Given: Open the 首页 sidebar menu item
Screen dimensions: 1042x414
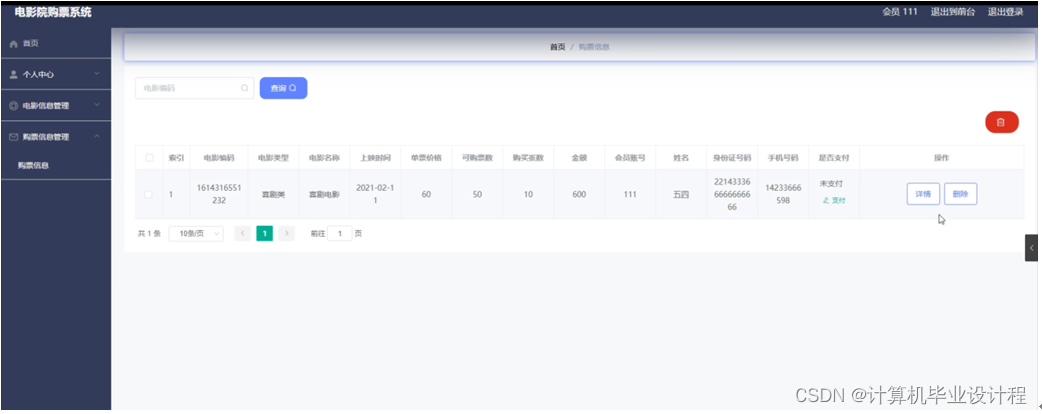Looking at the screenshot, I should (56, 44).
